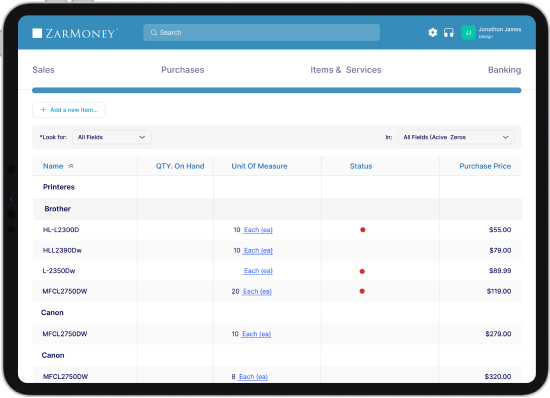Open MFCL2750DW item priced $320.00

(65, 377)
